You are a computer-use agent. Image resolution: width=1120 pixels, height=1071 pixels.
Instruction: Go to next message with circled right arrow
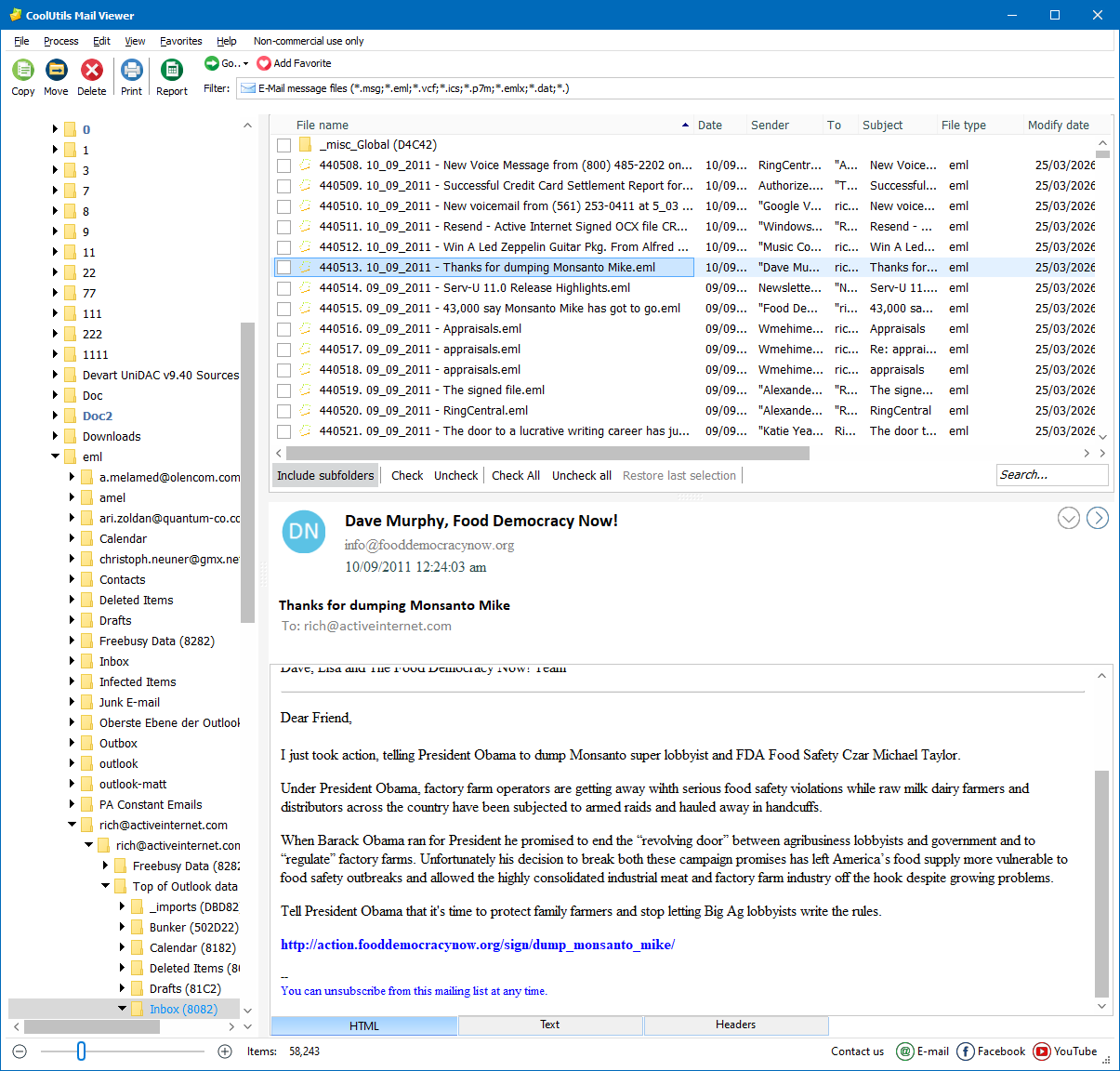pyautogui.click(x=1098, y=518)
